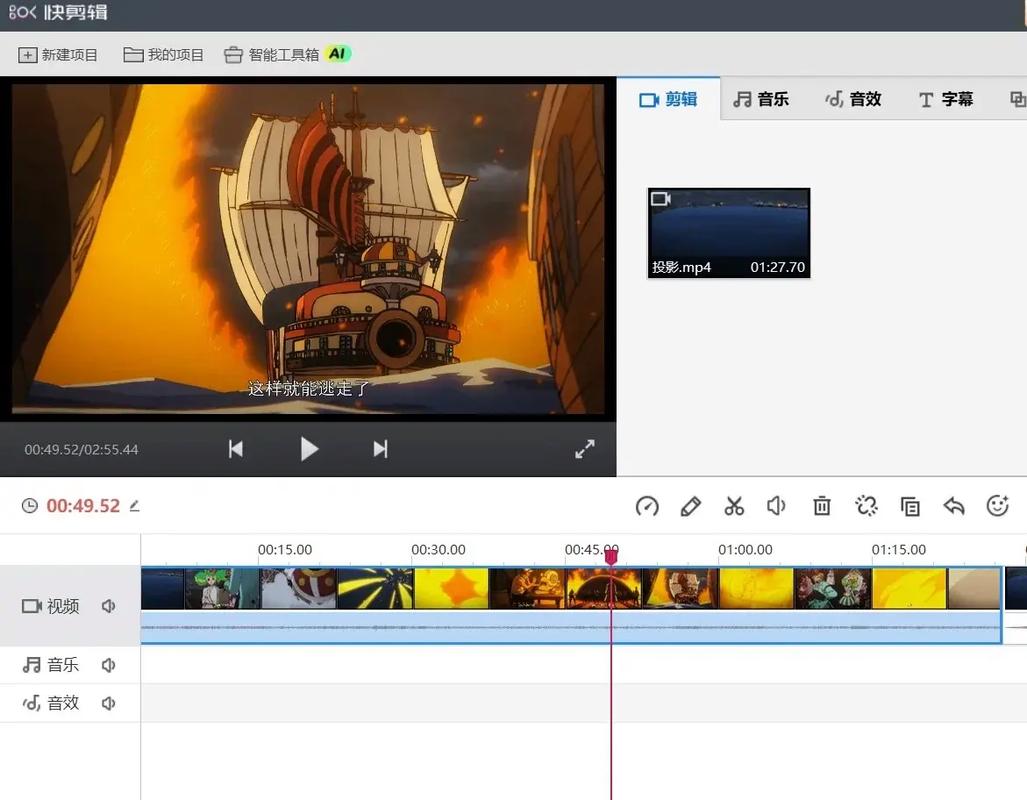Click the clock icon beside the timecode
The image size is (1027, 800).
29,506
